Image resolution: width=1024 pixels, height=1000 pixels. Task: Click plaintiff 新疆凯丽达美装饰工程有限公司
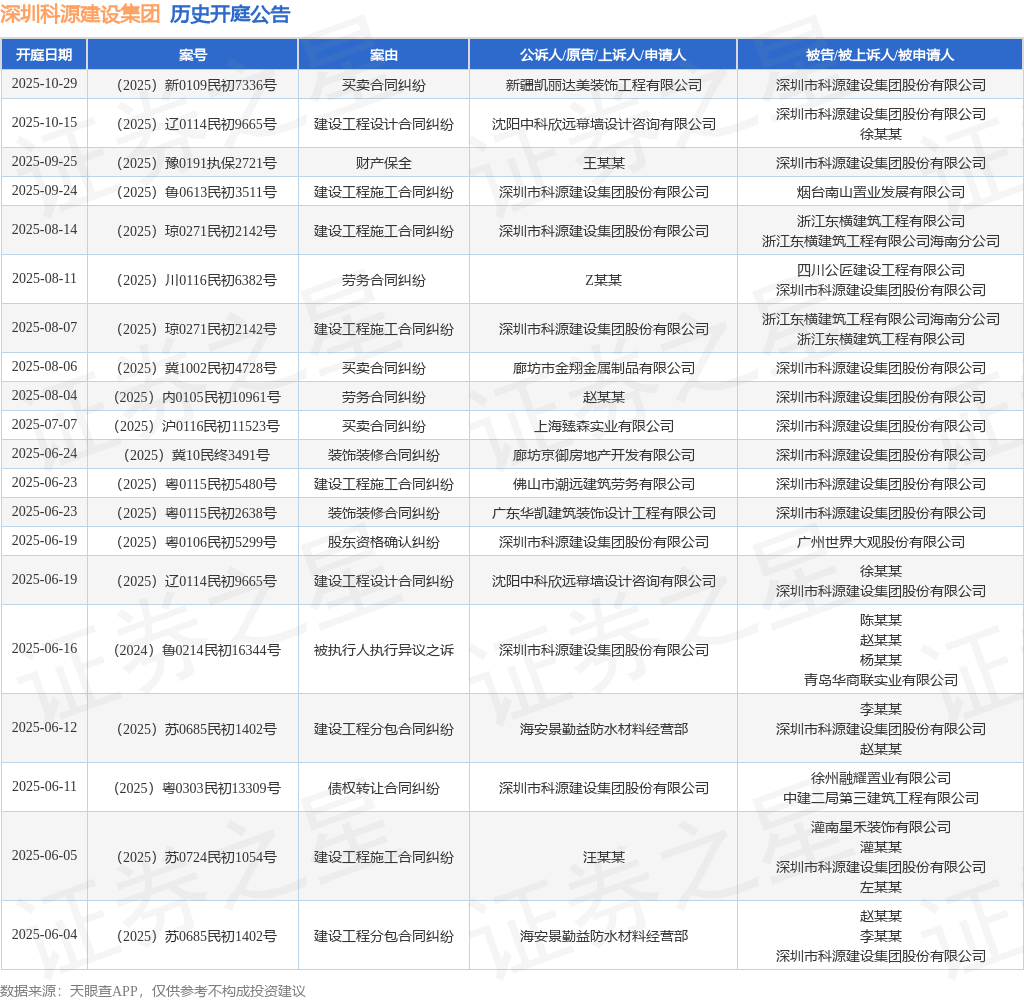tap(603, 85)
